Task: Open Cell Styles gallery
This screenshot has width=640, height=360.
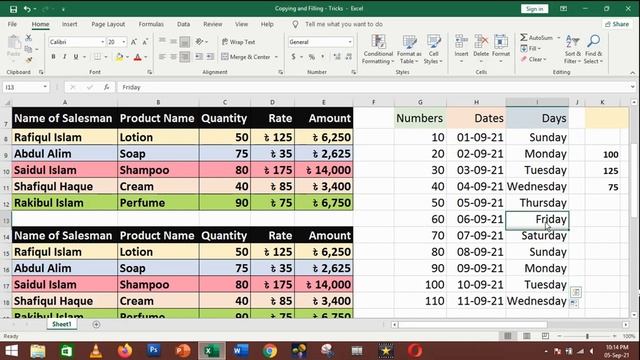Action: (x=433, y=49)
